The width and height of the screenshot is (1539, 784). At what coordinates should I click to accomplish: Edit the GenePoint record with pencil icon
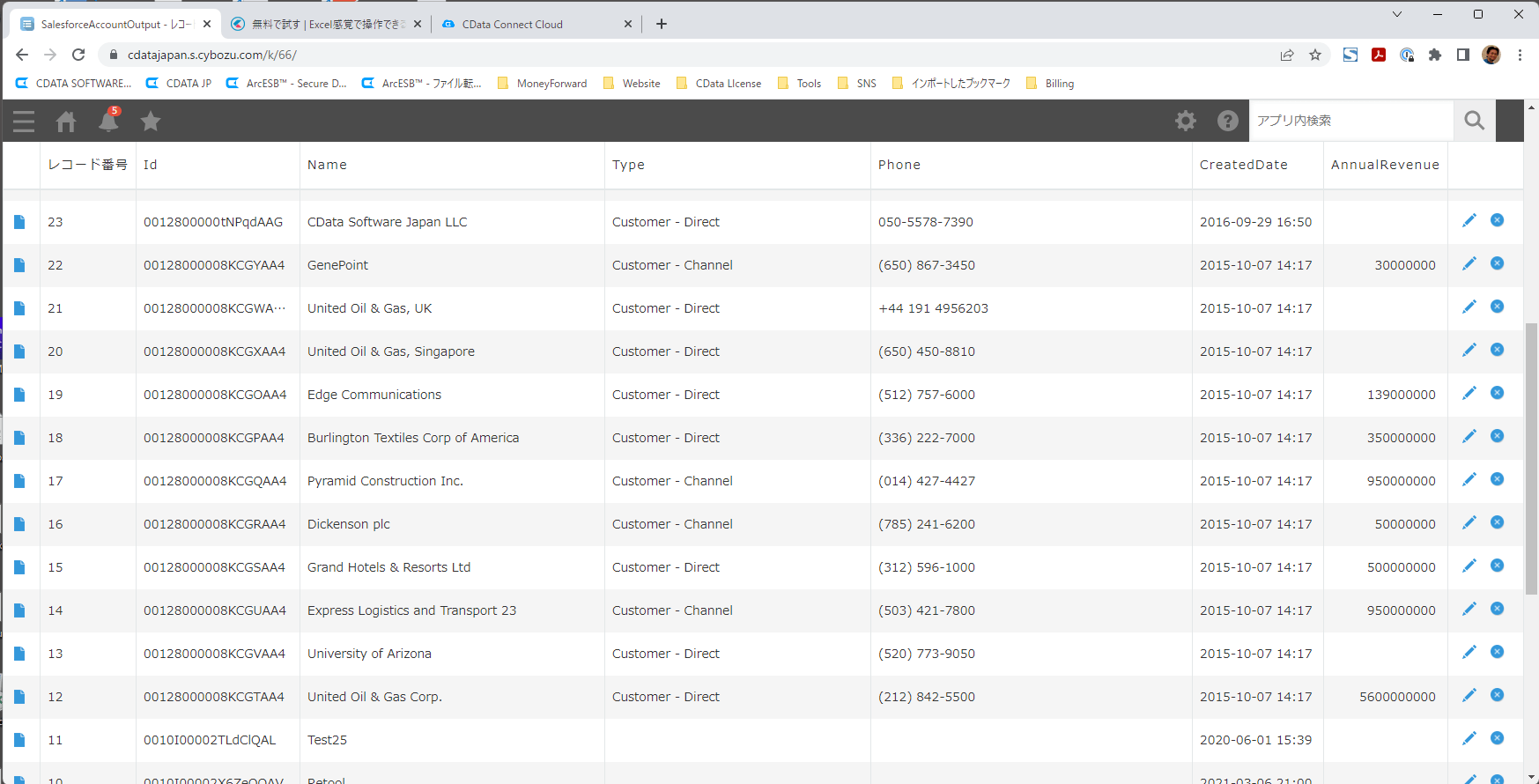coord(1469,264)
